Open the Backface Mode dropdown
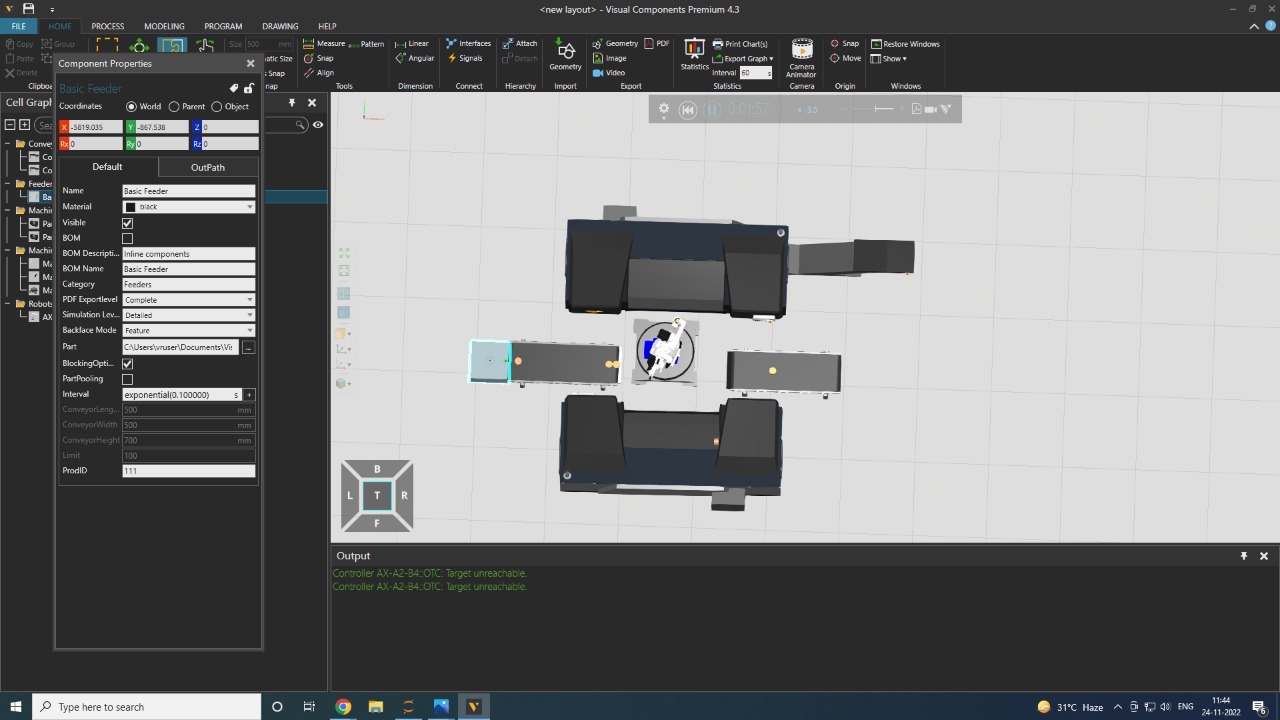This screenshot has width=1280, height=720. [249, 330]
